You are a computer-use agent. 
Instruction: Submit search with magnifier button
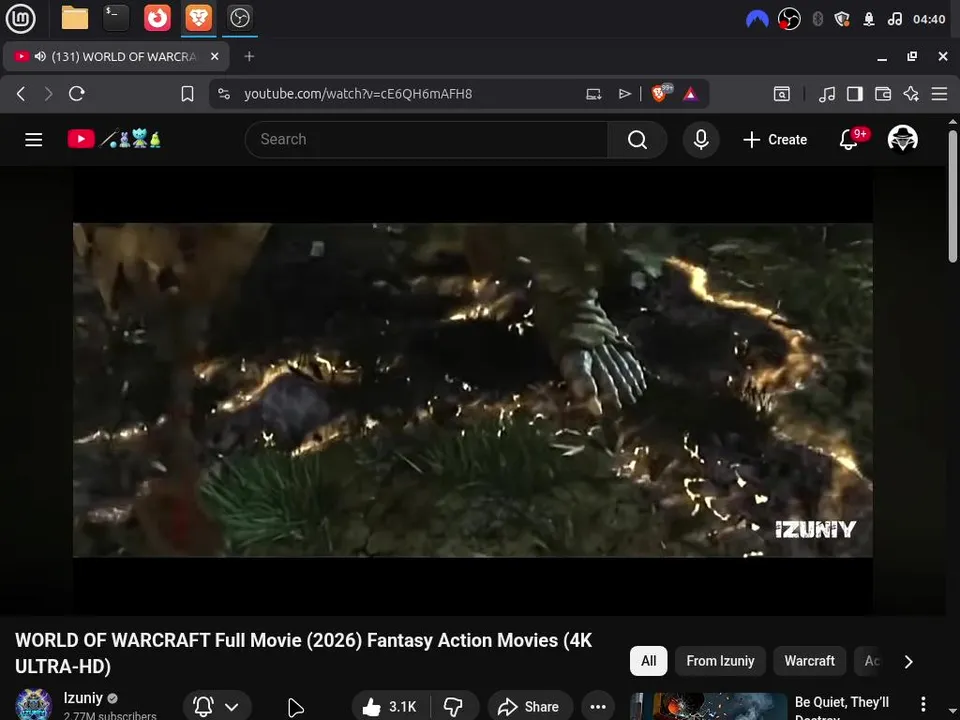pyautogui.click(x=637, y=140)
